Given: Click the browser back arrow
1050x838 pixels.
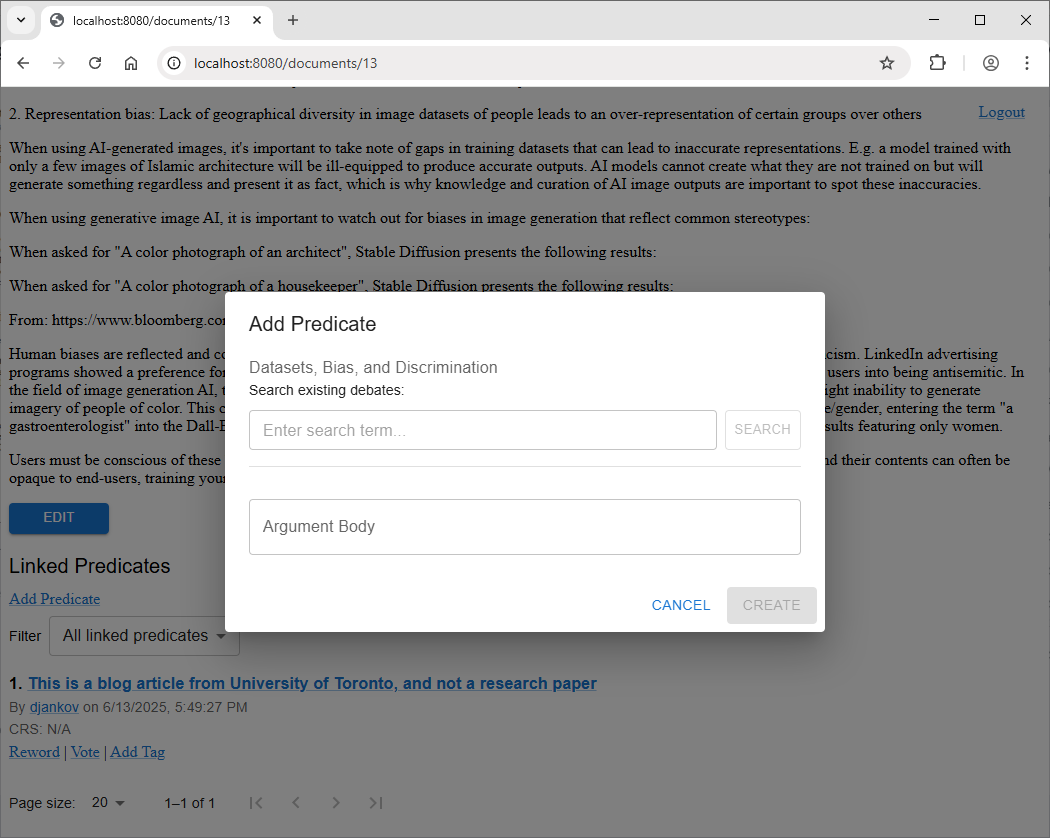Looking at the screenshot, I should [x=23, y=63].
